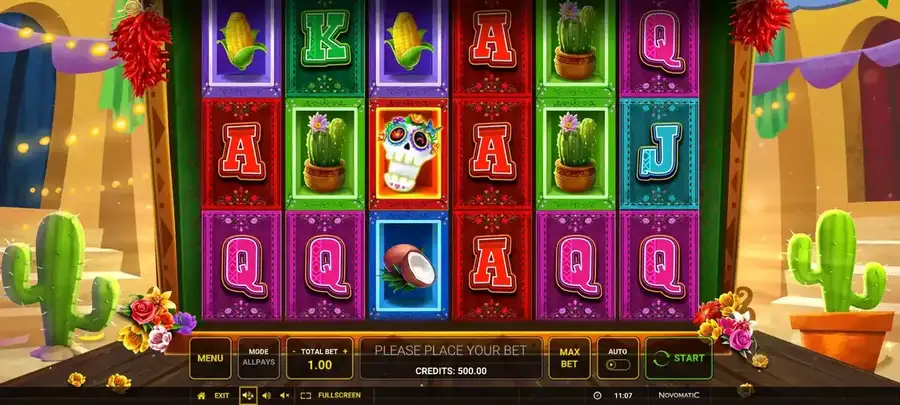Click the Novomatic logo
The image size is (900, 405).
click(x=679, y=395)
